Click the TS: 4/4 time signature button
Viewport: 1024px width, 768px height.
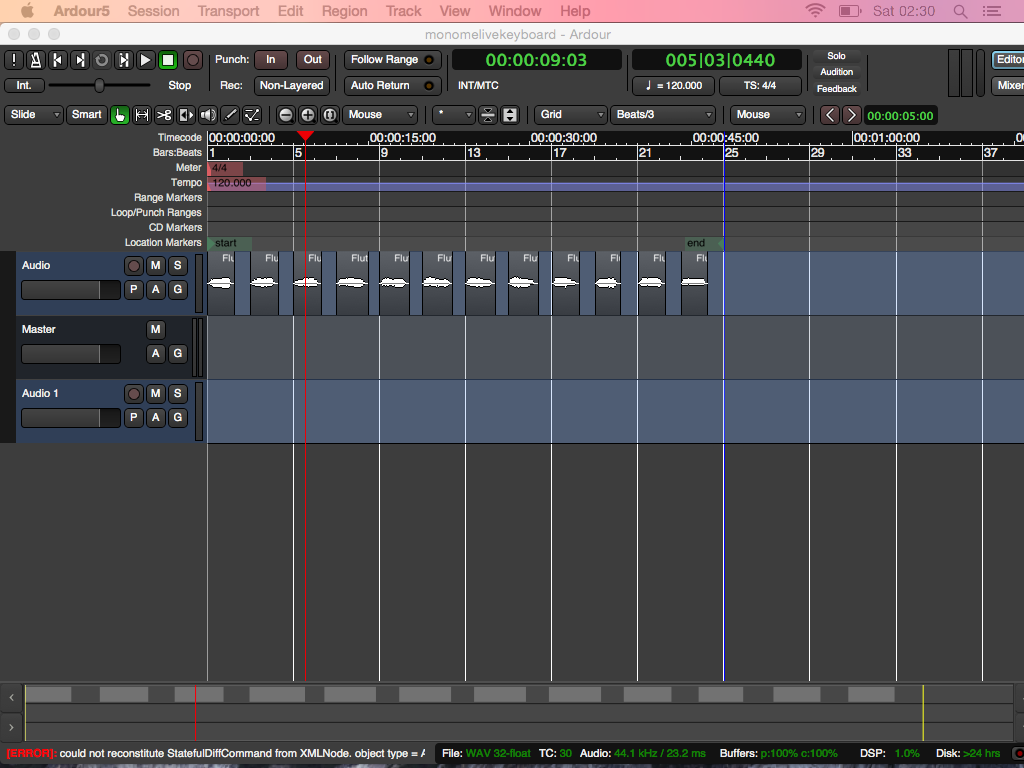(760, 86)
